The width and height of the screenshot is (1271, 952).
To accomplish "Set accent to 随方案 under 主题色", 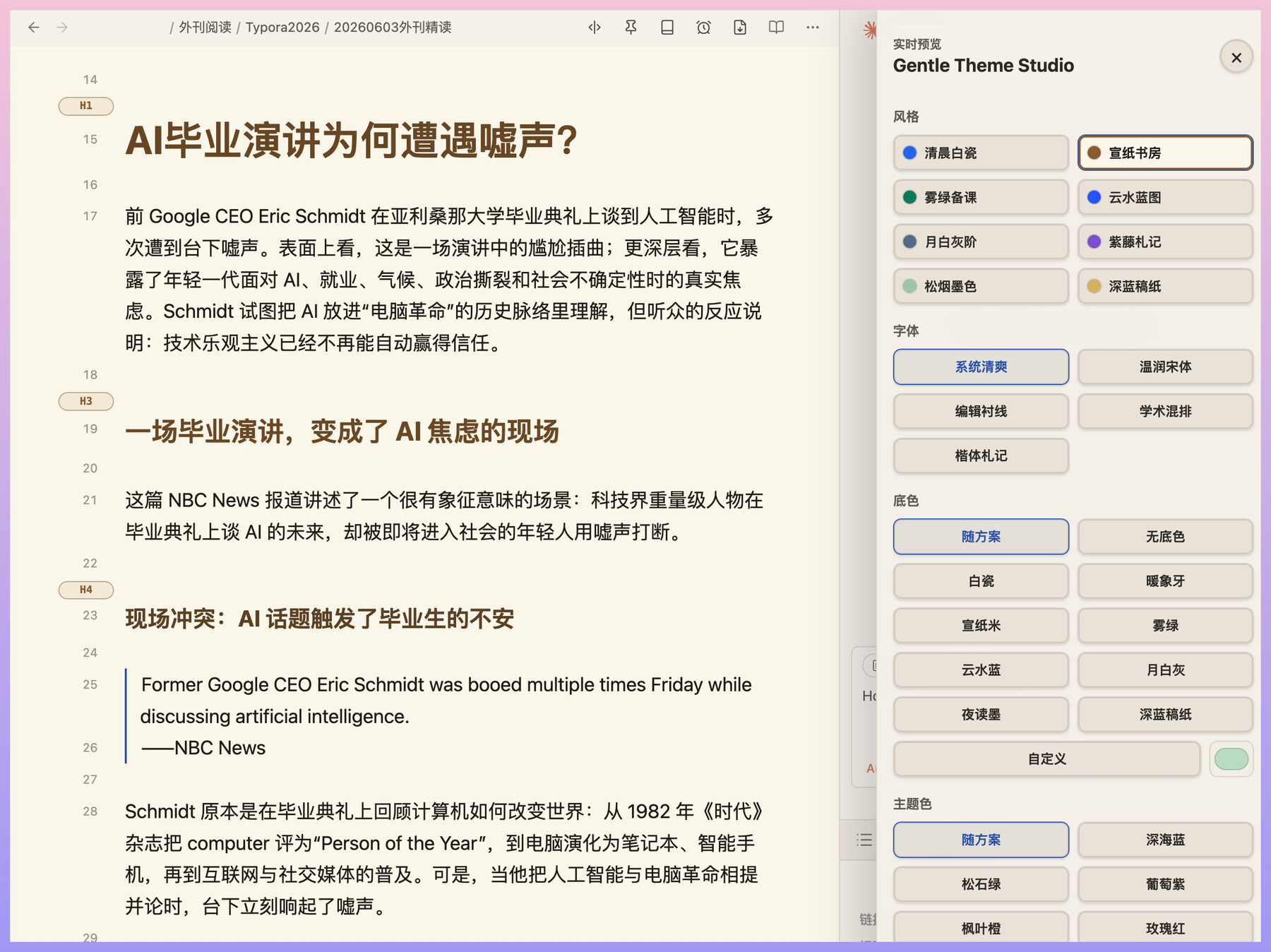I will coord(981,840).
